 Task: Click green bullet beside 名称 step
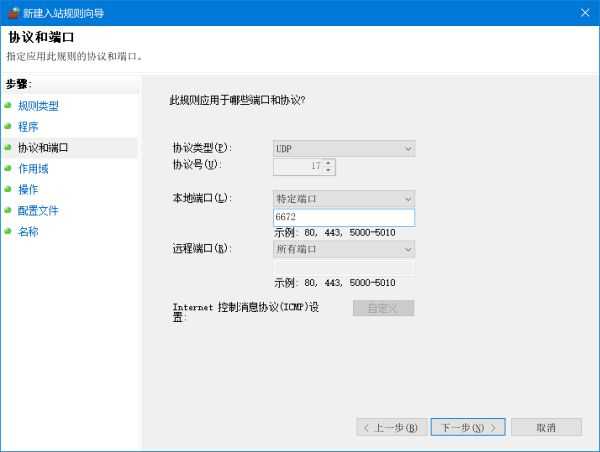8,232
